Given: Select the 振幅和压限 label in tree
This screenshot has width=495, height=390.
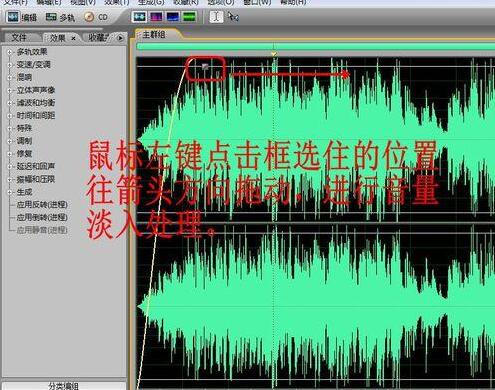Looking at the screenshot, I should coord(36,179).
